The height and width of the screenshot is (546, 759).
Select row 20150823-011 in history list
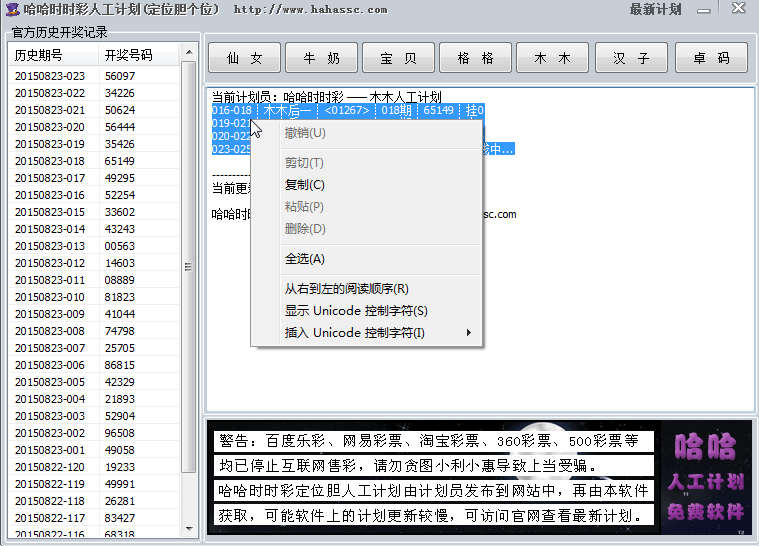click(x=94, y=280)
